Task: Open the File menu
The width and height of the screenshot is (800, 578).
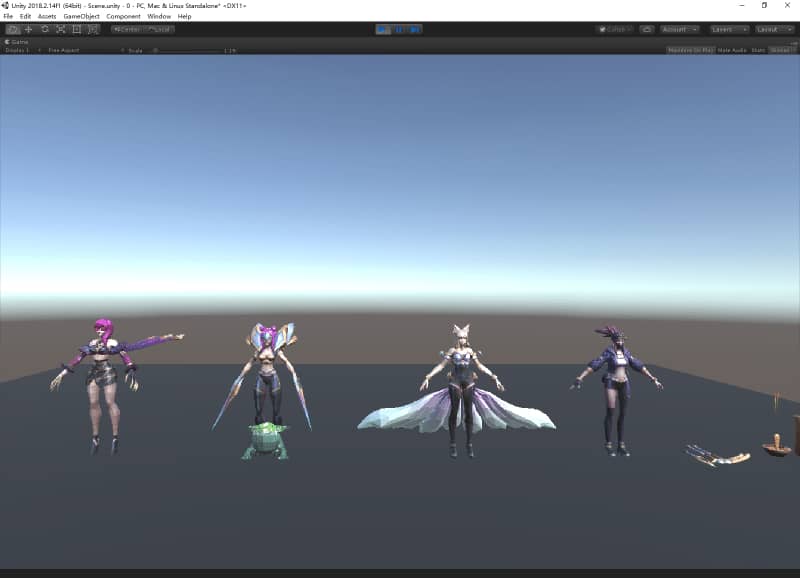Action: (8, 16)
